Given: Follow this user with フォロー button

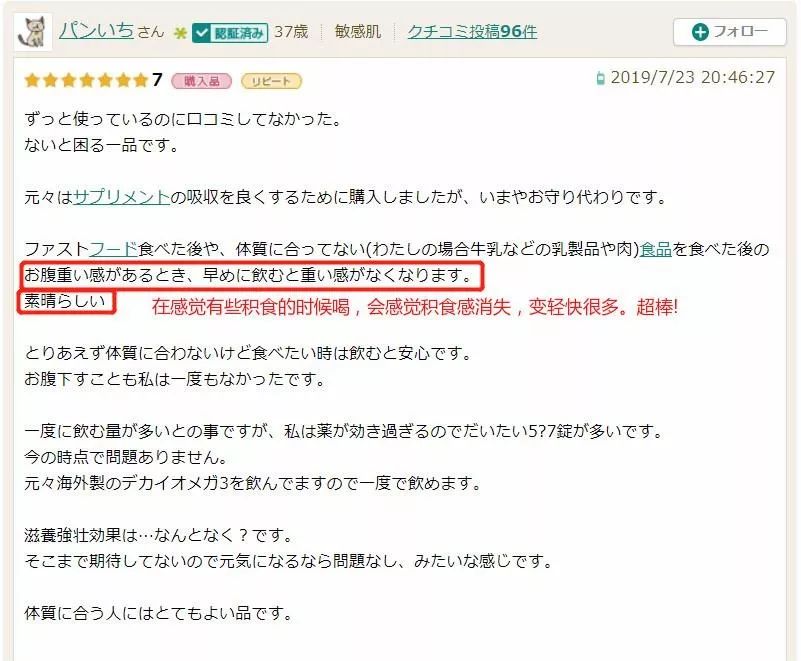Looking at the screenshot, I should click(x=729, y=32).
